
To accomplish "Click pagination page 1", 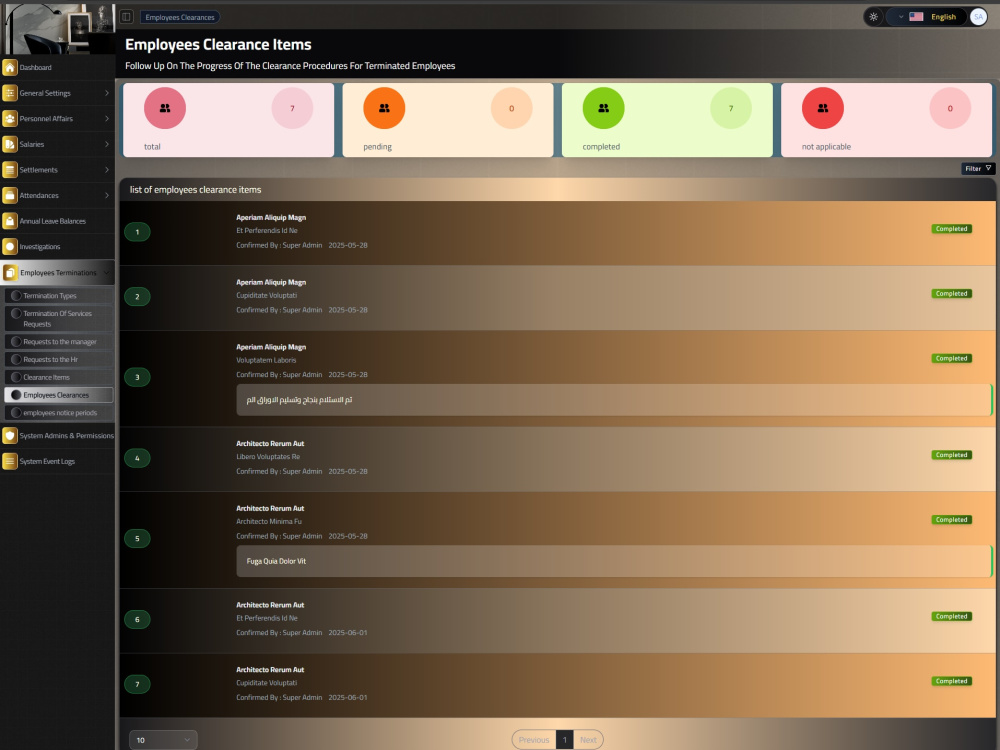I will (564, 740).
